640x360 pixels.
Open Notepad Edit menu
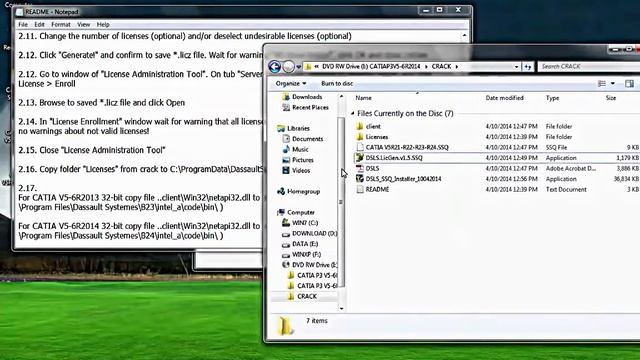[39, 24]
